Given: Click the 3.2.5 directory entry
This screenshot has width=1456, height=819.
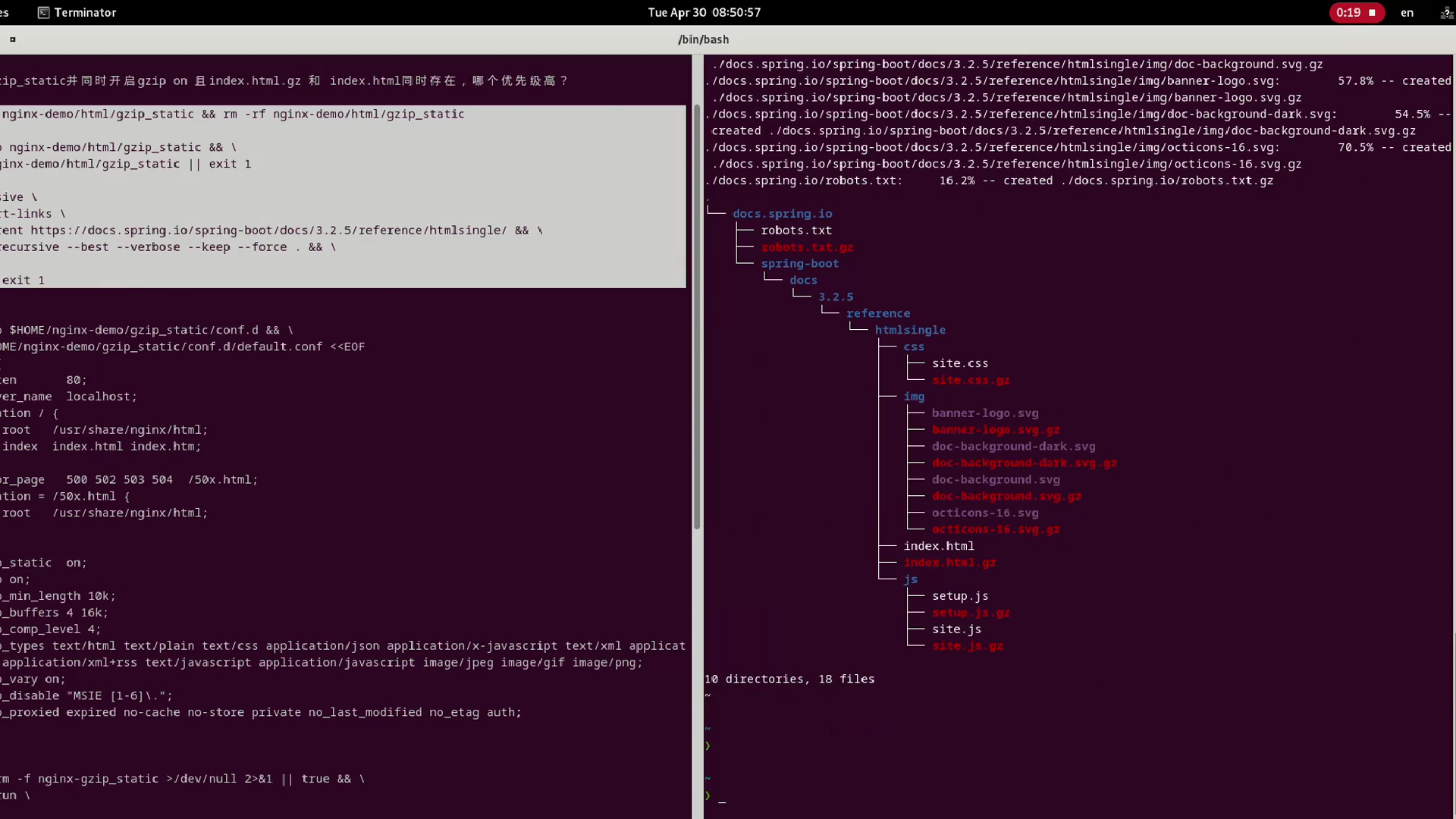Looking at the screenshot, I should coord(836,297).
